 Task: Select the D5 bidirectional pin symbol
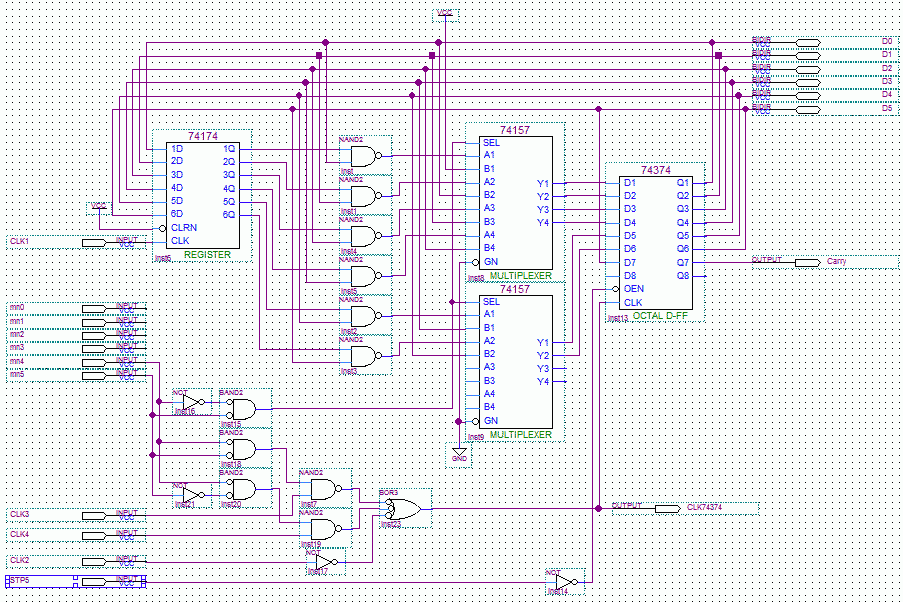point(808,109)
